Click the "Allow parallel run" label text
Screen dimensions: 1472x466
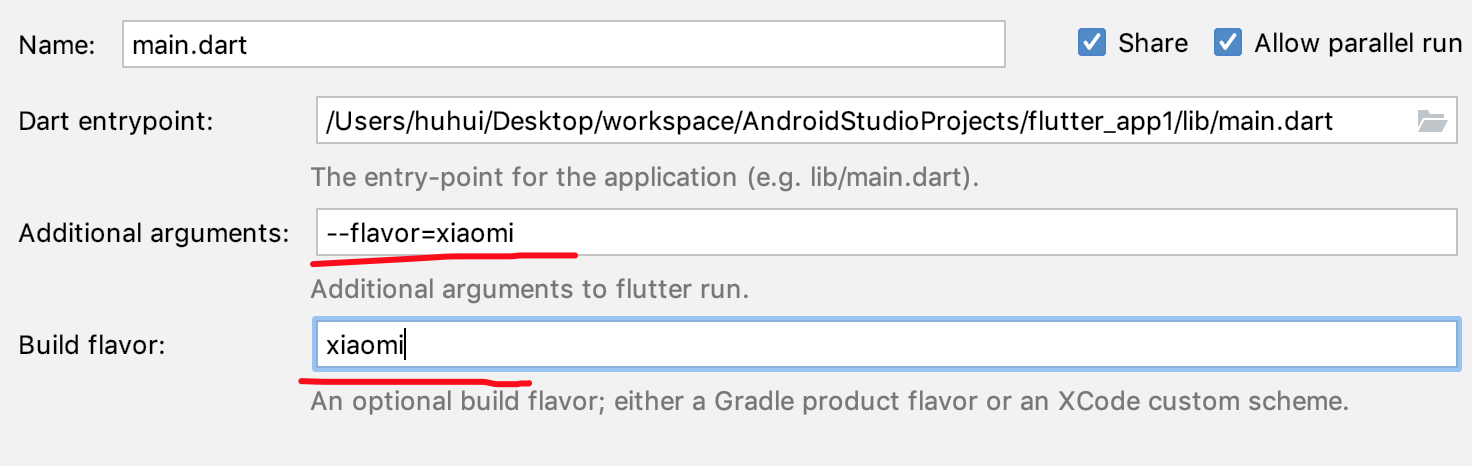pyautogui.click(x=1358, y=43)
